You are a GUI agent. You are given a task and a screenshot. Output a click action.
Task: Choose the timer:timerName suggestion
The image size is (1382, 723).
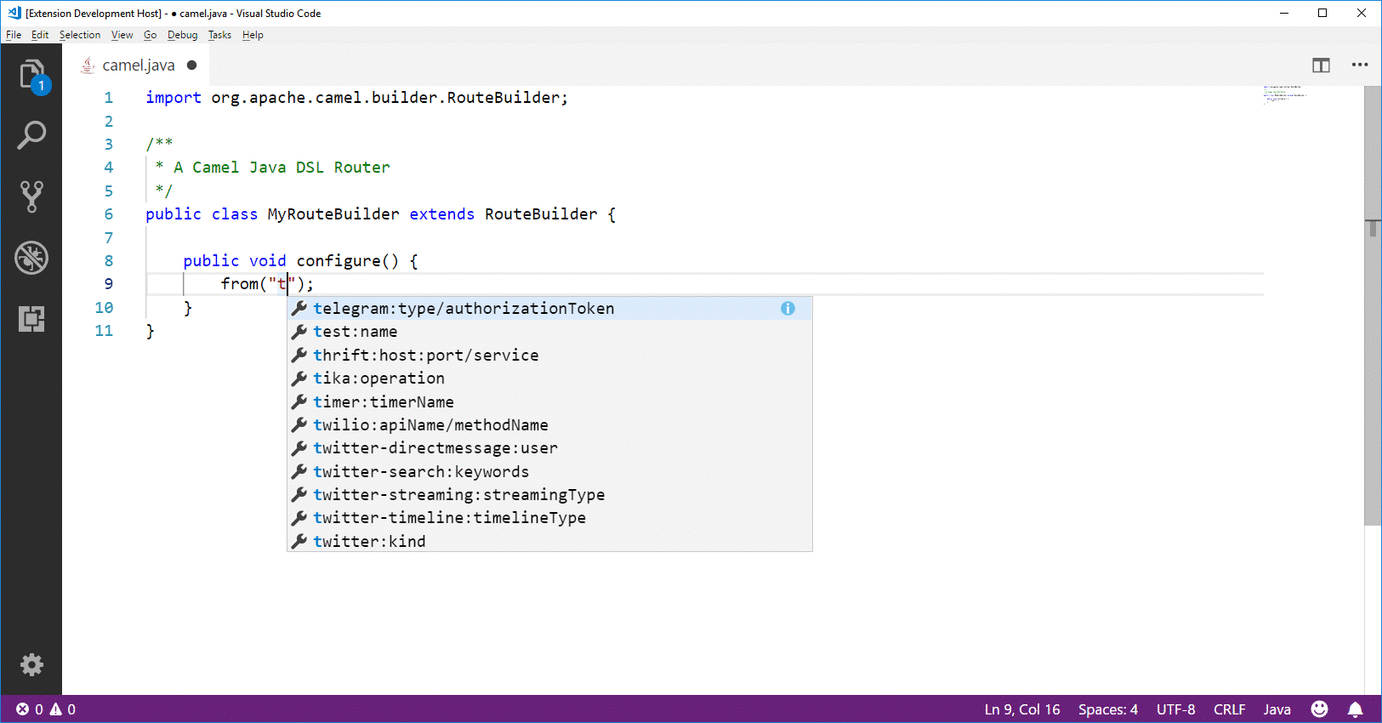click(549, 402)
